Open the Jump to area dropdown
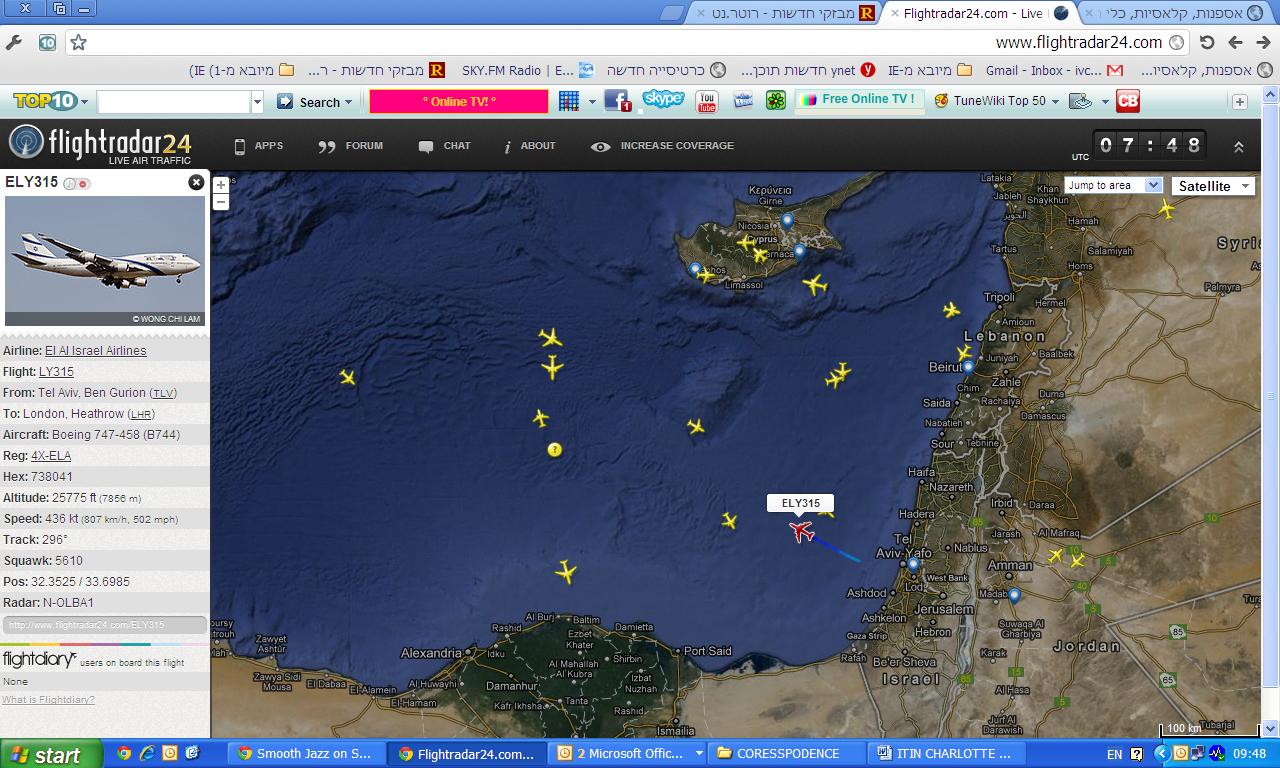This screenshot has width=1280, height=768. [1113, 185]
